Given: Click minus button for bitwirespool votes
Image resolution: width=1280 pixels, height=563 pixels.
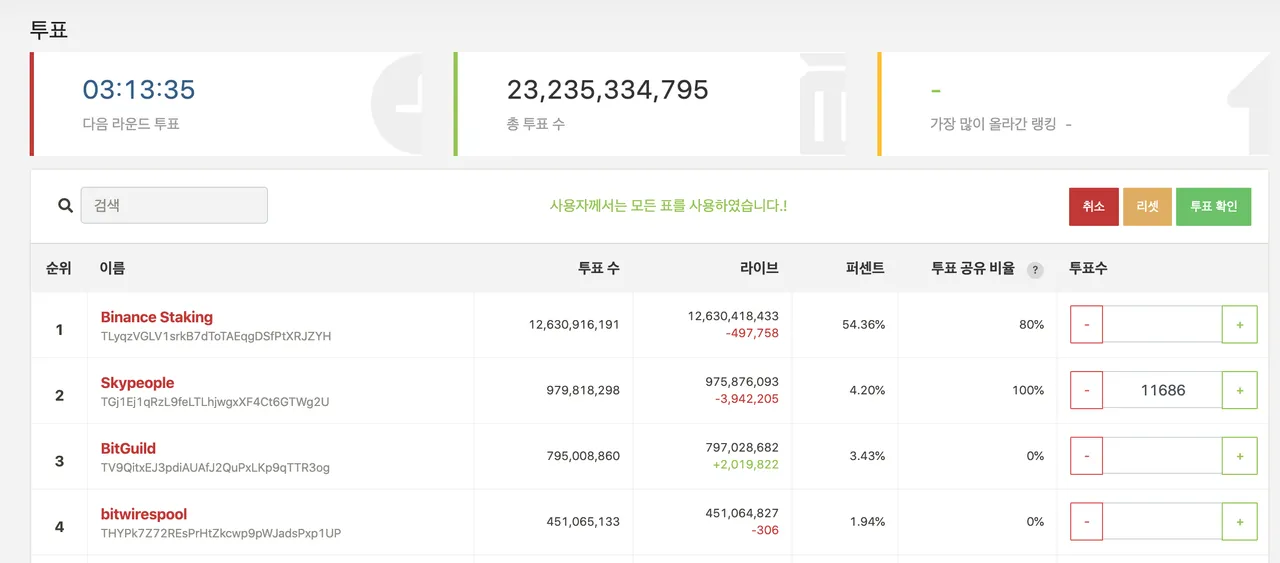Looking at the screenshot, I should click(x=1087, y=522).
